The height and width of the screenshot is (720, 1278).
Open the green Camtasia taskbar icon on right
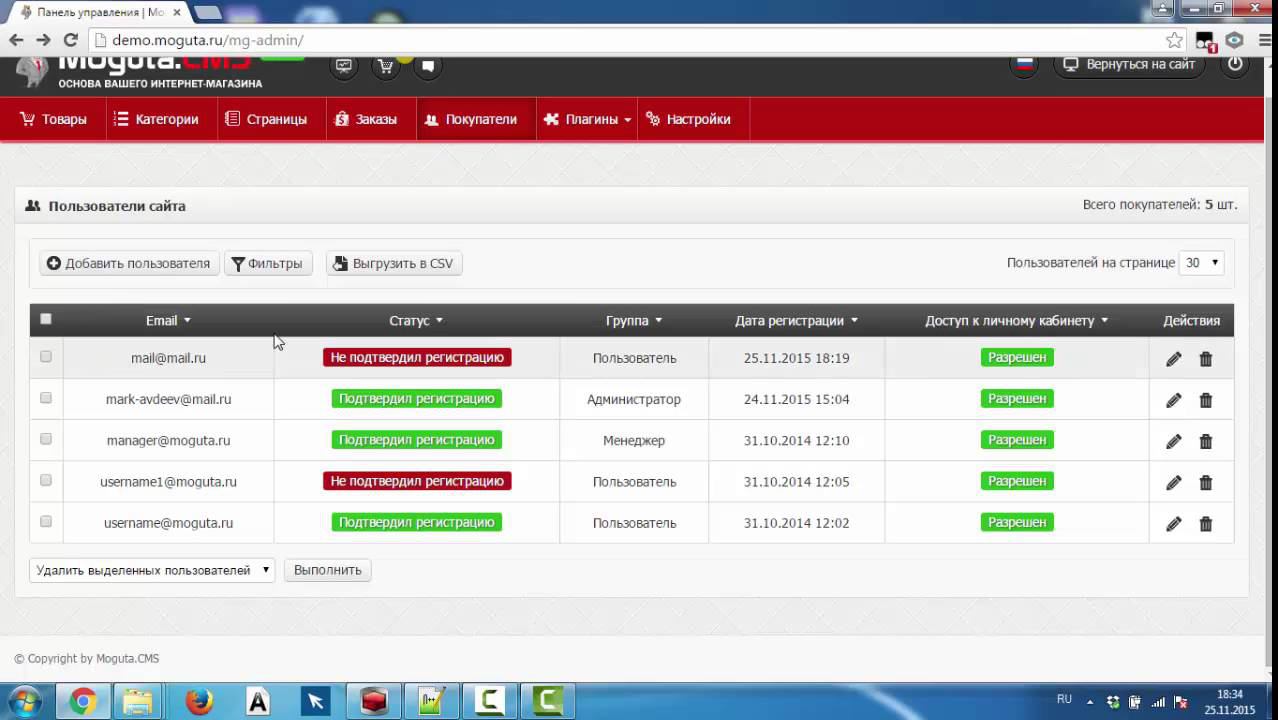(547, 701)
